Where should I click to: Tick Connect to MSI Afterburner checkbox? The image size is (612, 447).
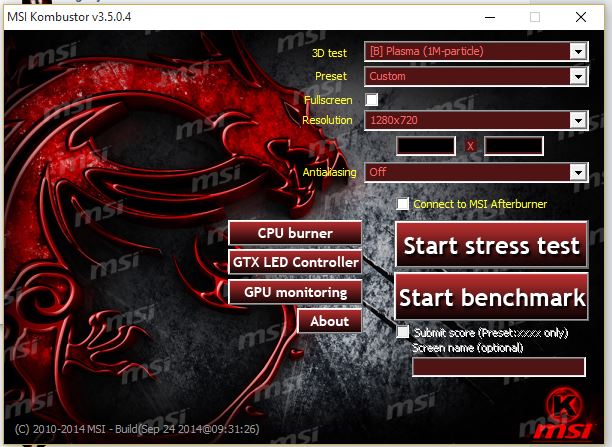click(x=403, y=204)
